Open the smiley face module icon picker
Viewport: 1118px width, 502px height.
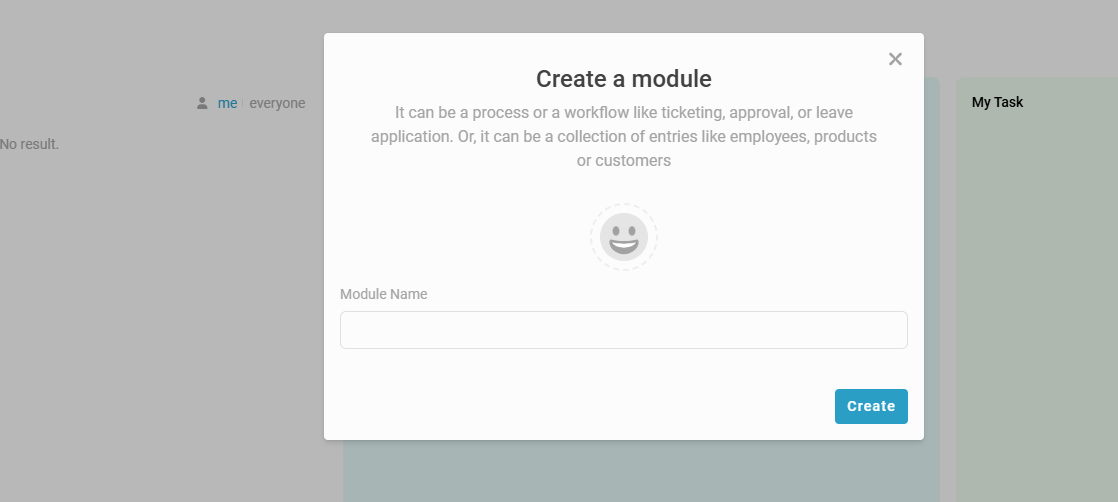624,237
